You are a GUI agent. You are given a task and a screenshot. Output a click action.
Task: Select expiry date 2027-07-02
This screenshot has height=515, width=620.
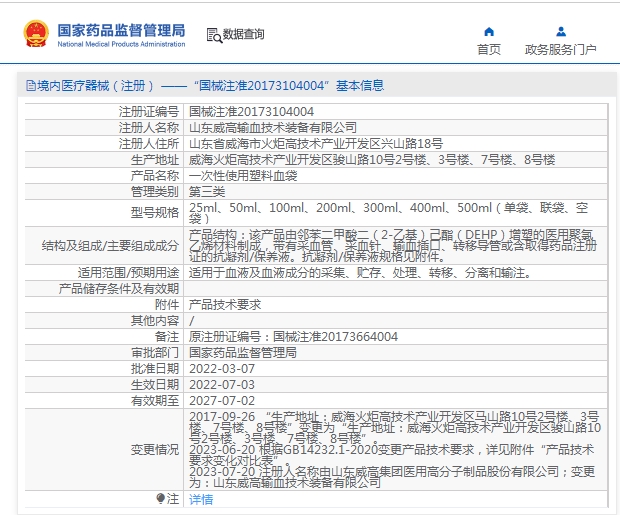pos(222,401)
